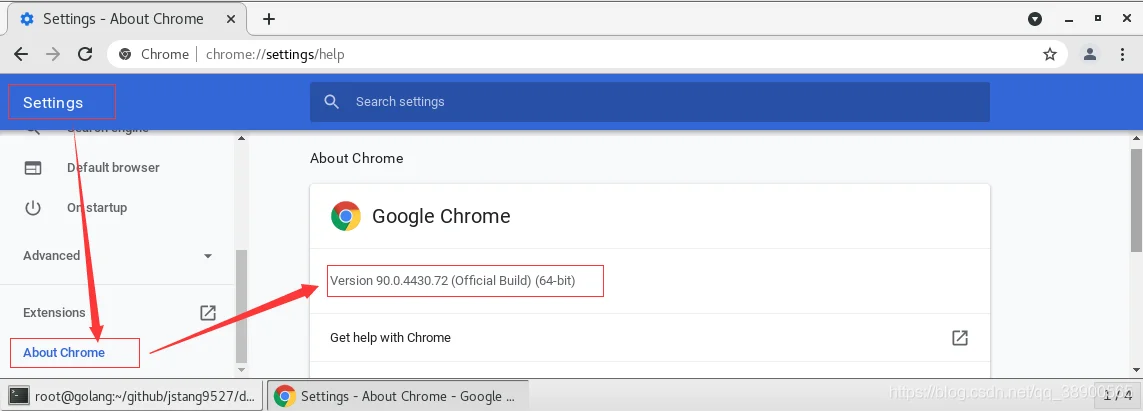
Task: Click the forward navigation arrow
Action: [52, 54]
